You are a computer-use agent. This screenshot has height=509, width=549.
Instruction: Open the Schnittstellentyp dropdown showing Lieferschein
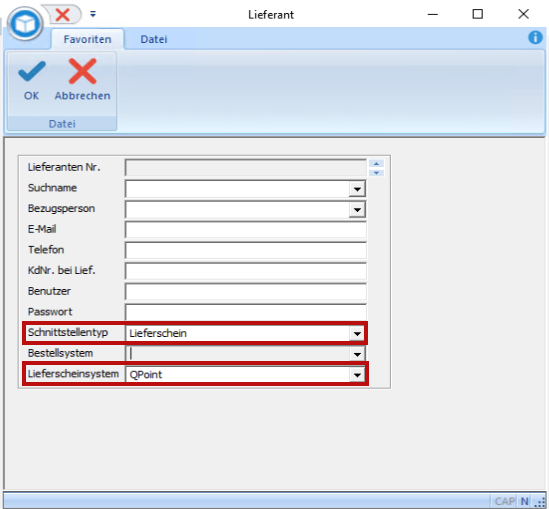pos(357,334)
